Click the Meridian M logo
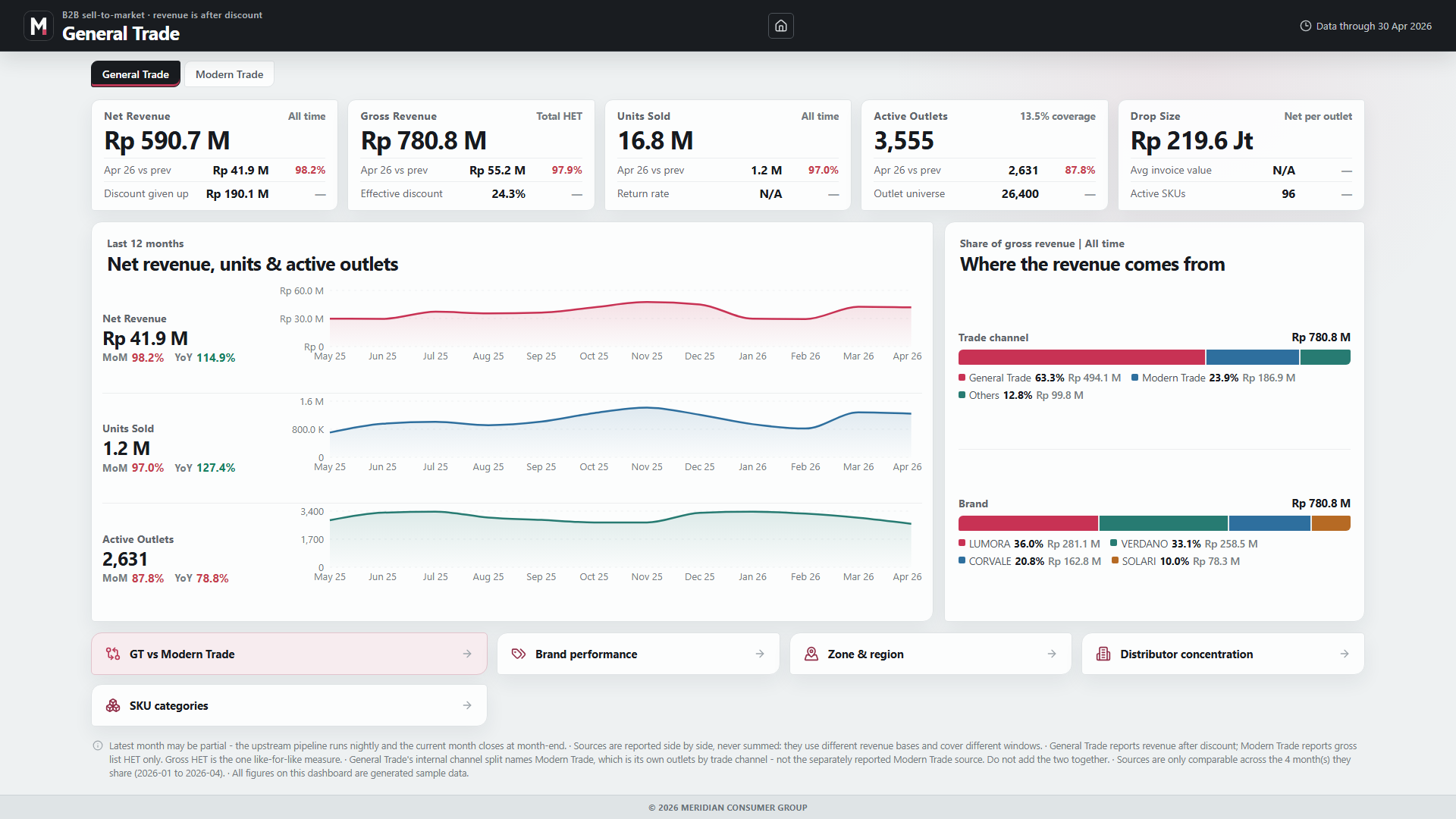This screenshot has width=1456, height=819. tap(39, 26)
